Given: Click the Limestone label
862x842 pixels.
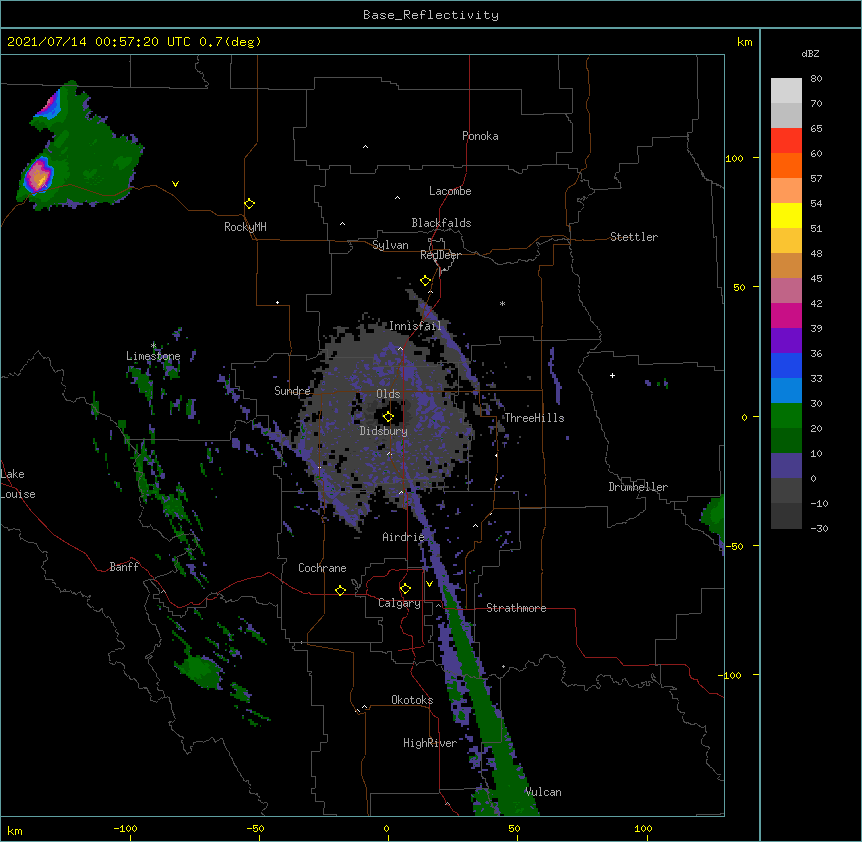Looking at the screenshot, I should [x=153, y=356].
